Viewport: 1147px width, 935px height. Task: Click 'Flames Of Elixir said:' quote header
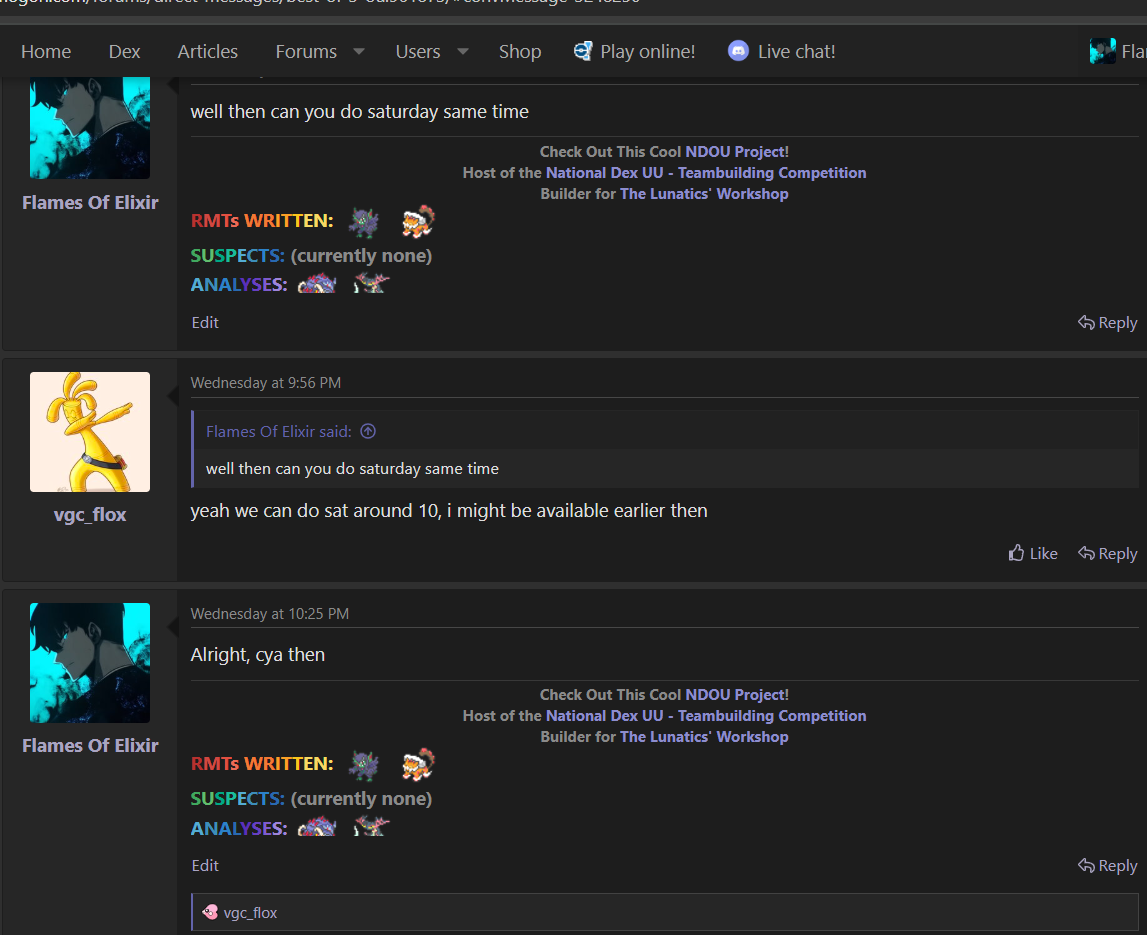pyautogui.click(x=279, y=431)
